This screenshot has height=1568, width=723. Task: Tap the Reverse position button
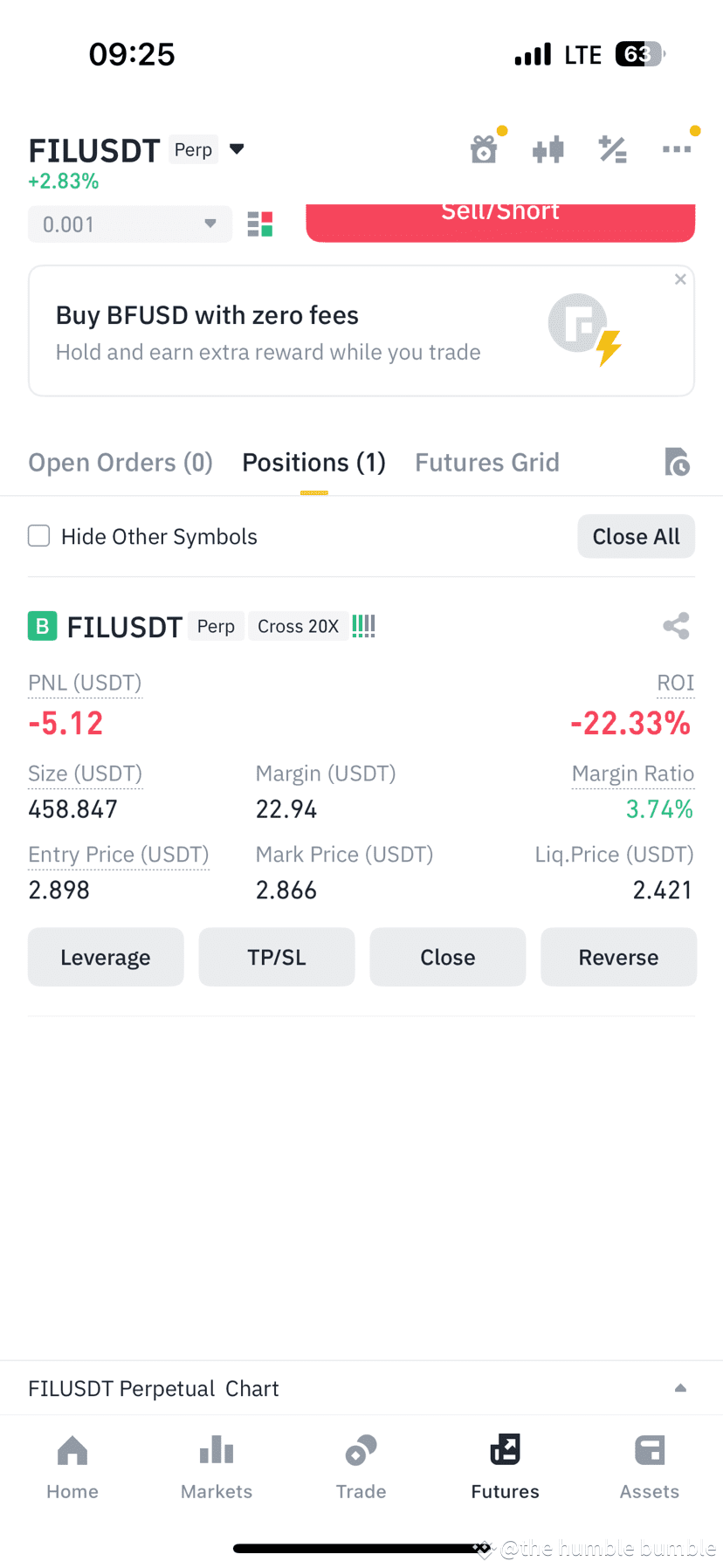click(618, 957)
